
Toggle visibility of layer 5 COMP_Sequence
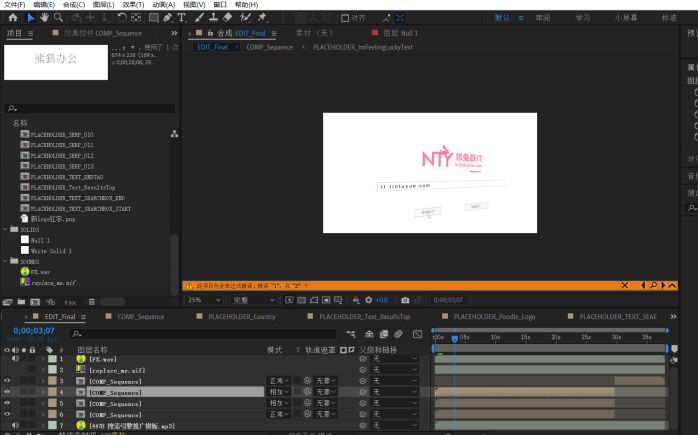(7, 403)
